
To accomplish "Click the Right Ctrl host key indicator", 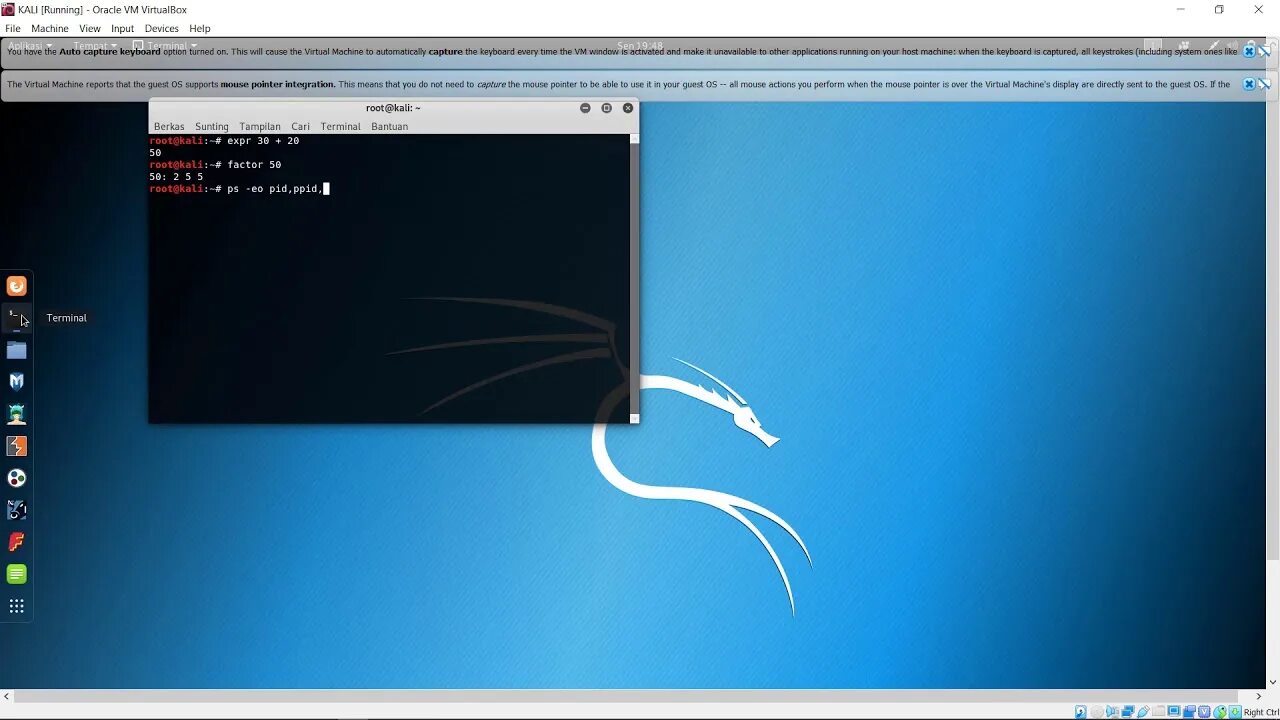I will pos(1261,712).
